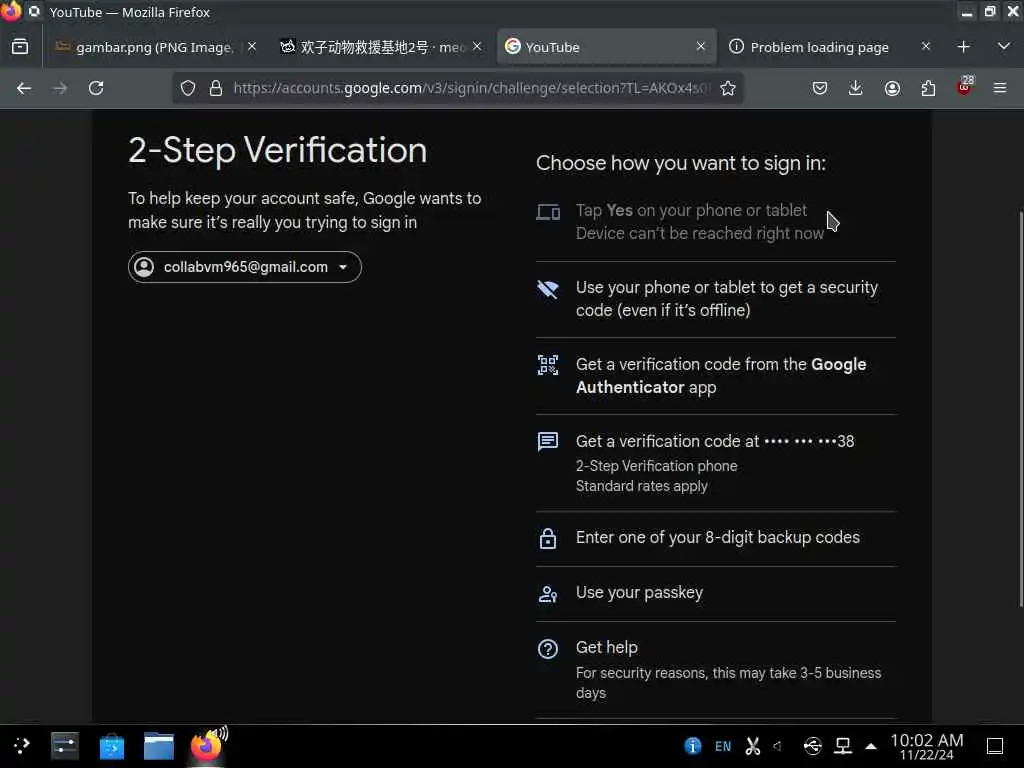The image size is (1024, 768).
Task: Select Use your passkey option
Action: [716, 593]
